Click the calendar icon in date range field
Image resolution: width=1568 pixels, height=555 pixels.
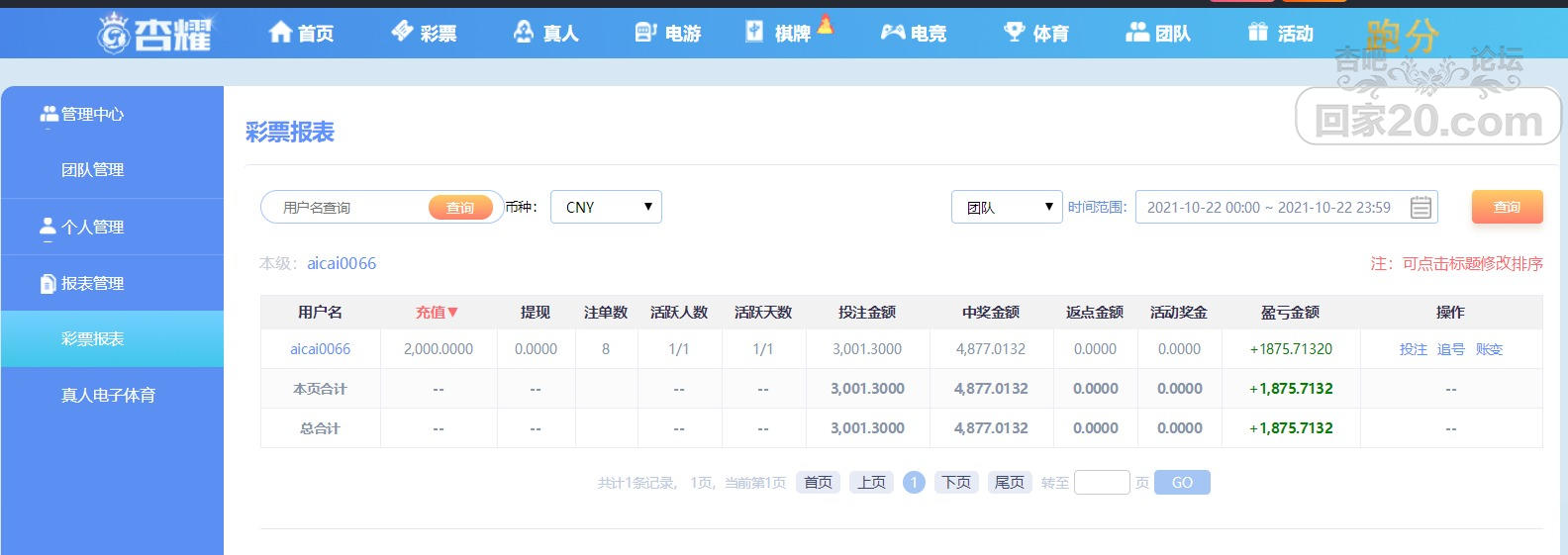click(1421, 208)
